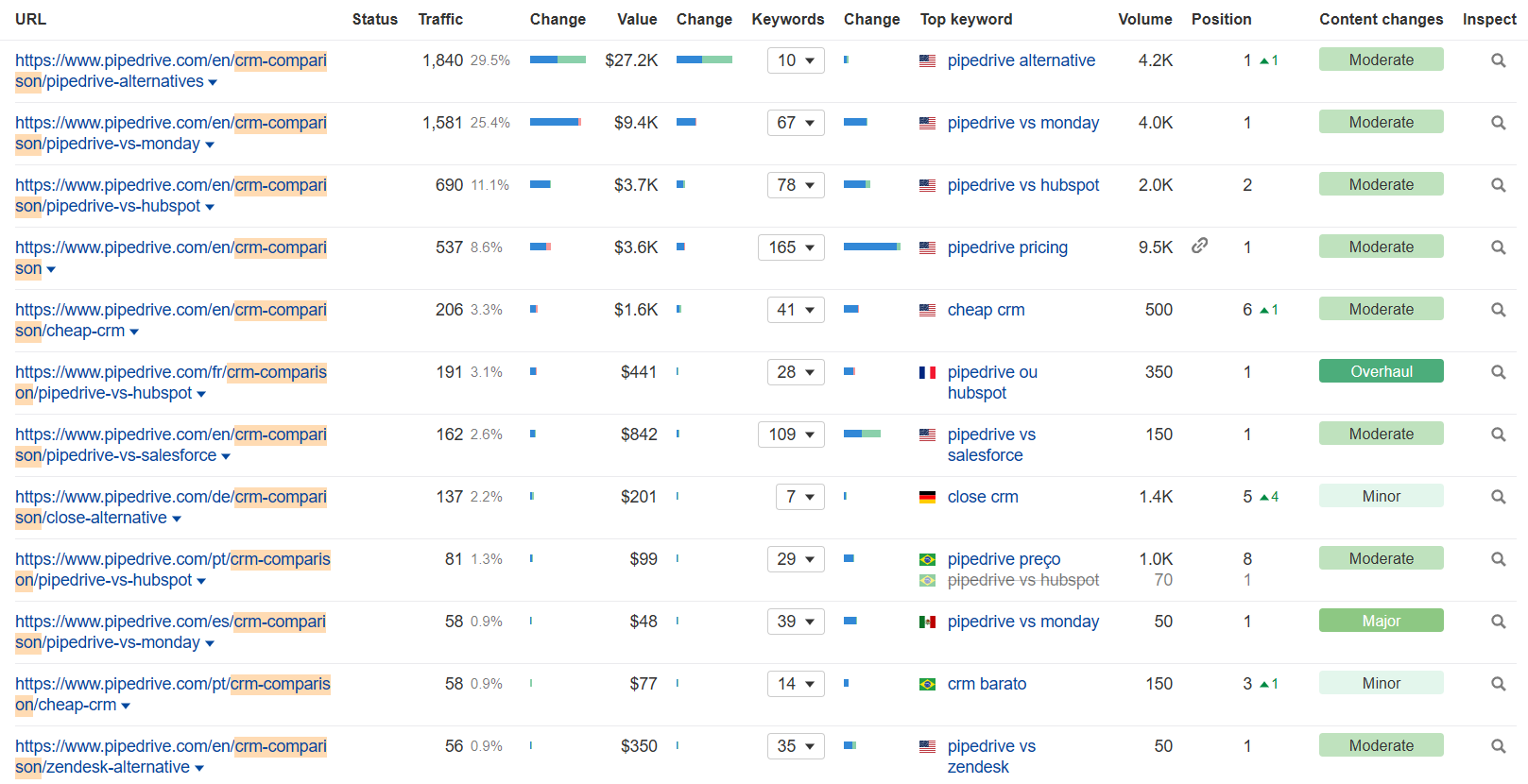The height and width of the screenshot is (784, 1528).
Task: Sort by Content changes column header
Action: coord(1382,19)
